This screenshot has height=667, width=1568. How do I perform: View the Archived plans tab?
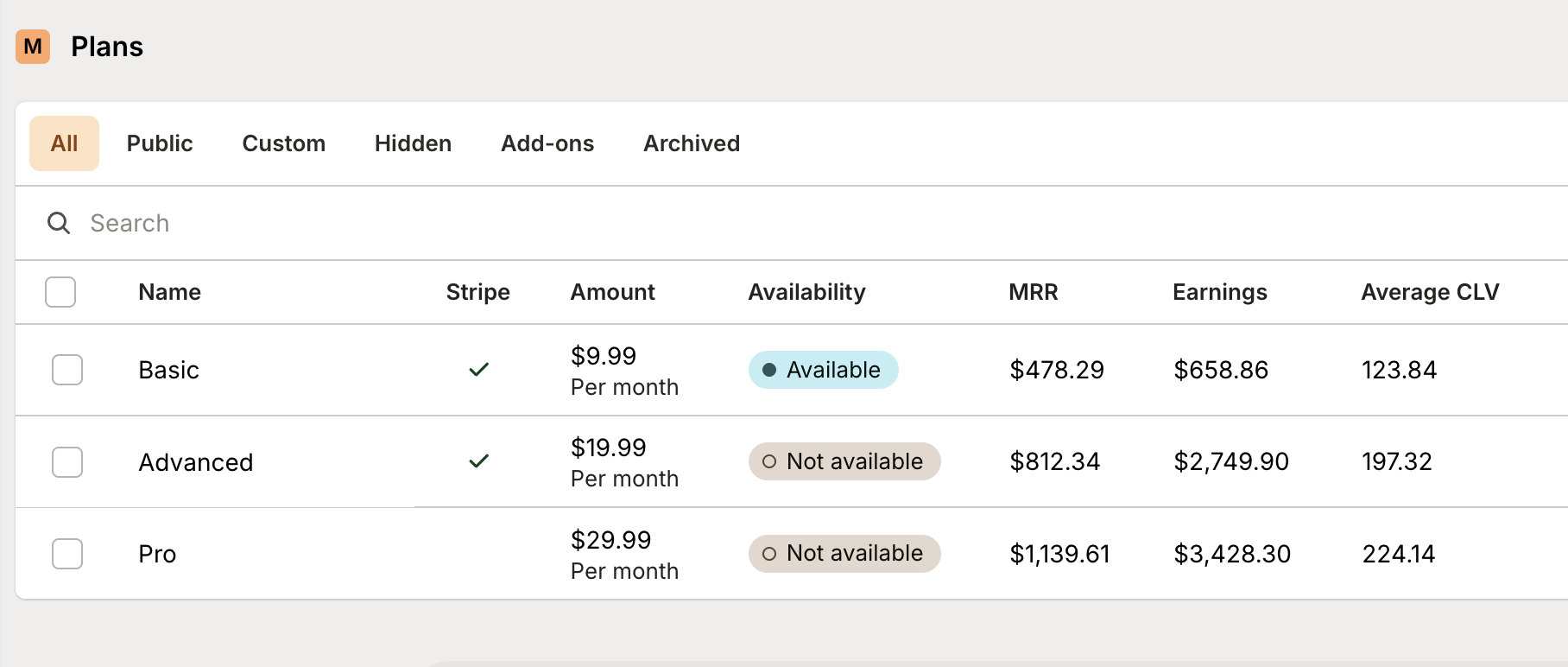(x=692, y=143)
